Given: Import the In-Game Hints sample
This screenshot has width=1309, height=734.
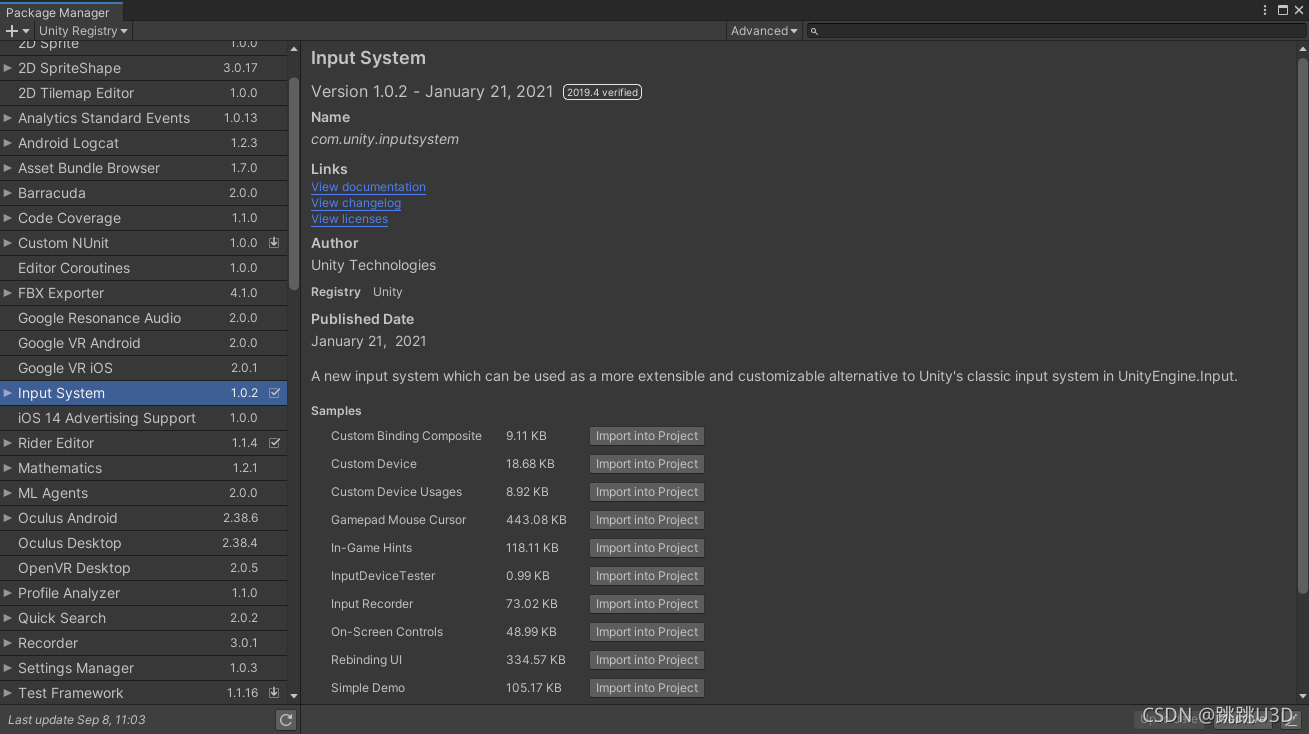Looking at the screenshot, I should pos(647,548).
